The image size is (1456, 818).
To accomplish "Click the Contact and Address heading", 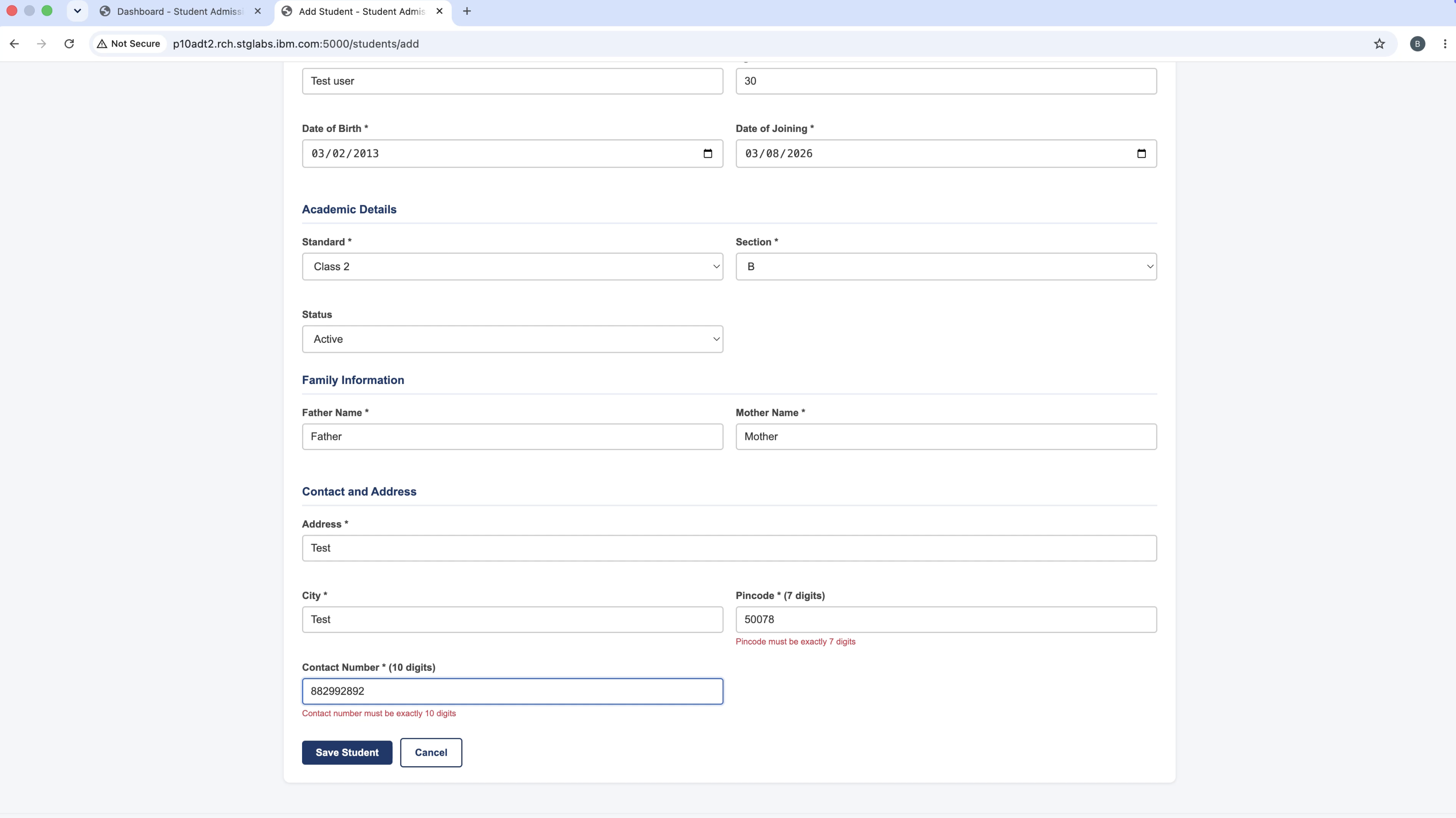I will [x=359, y=491].
